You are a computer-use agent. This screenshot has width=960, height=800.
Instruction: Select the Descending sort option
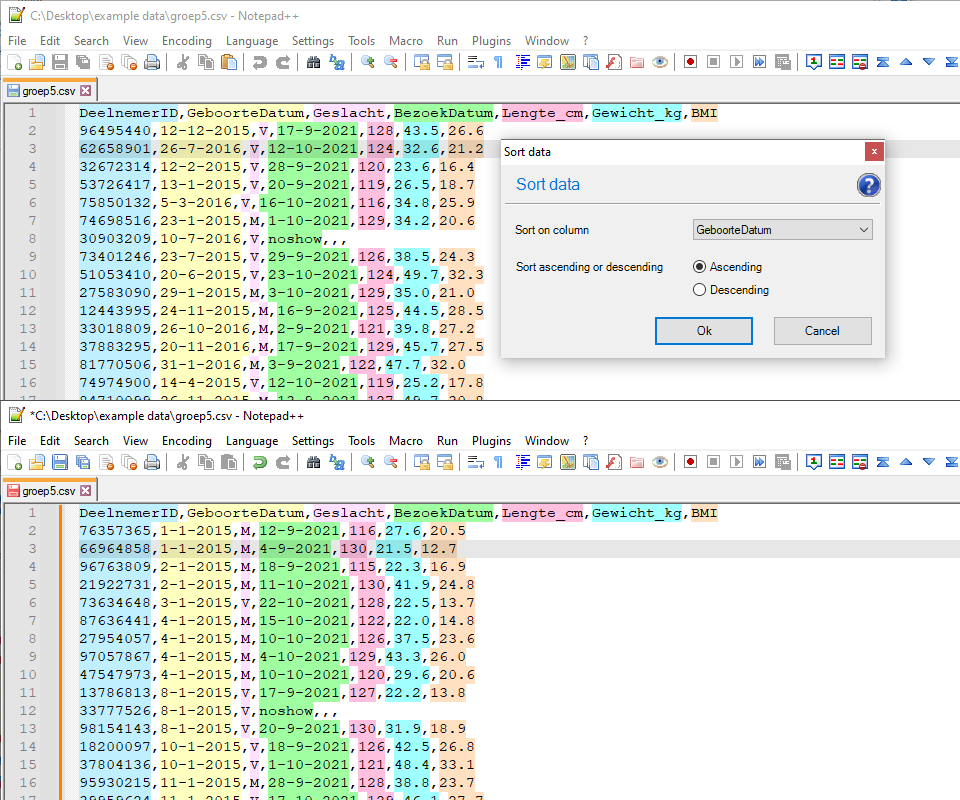(x=700, y=290)
